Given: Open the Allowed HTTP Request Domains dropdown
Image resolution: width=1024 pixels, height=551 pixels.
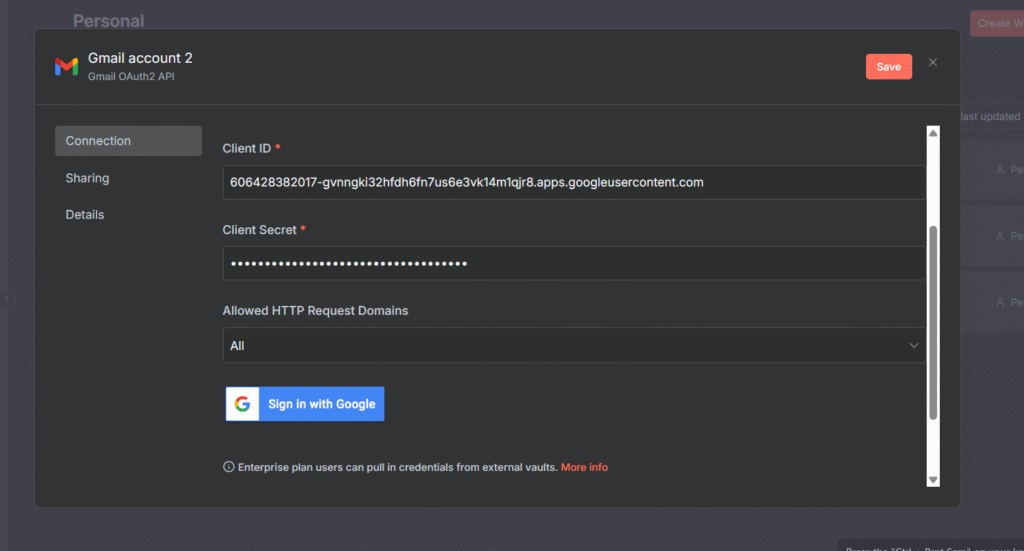Looking at the screenshot, I should tap(570, 345).
